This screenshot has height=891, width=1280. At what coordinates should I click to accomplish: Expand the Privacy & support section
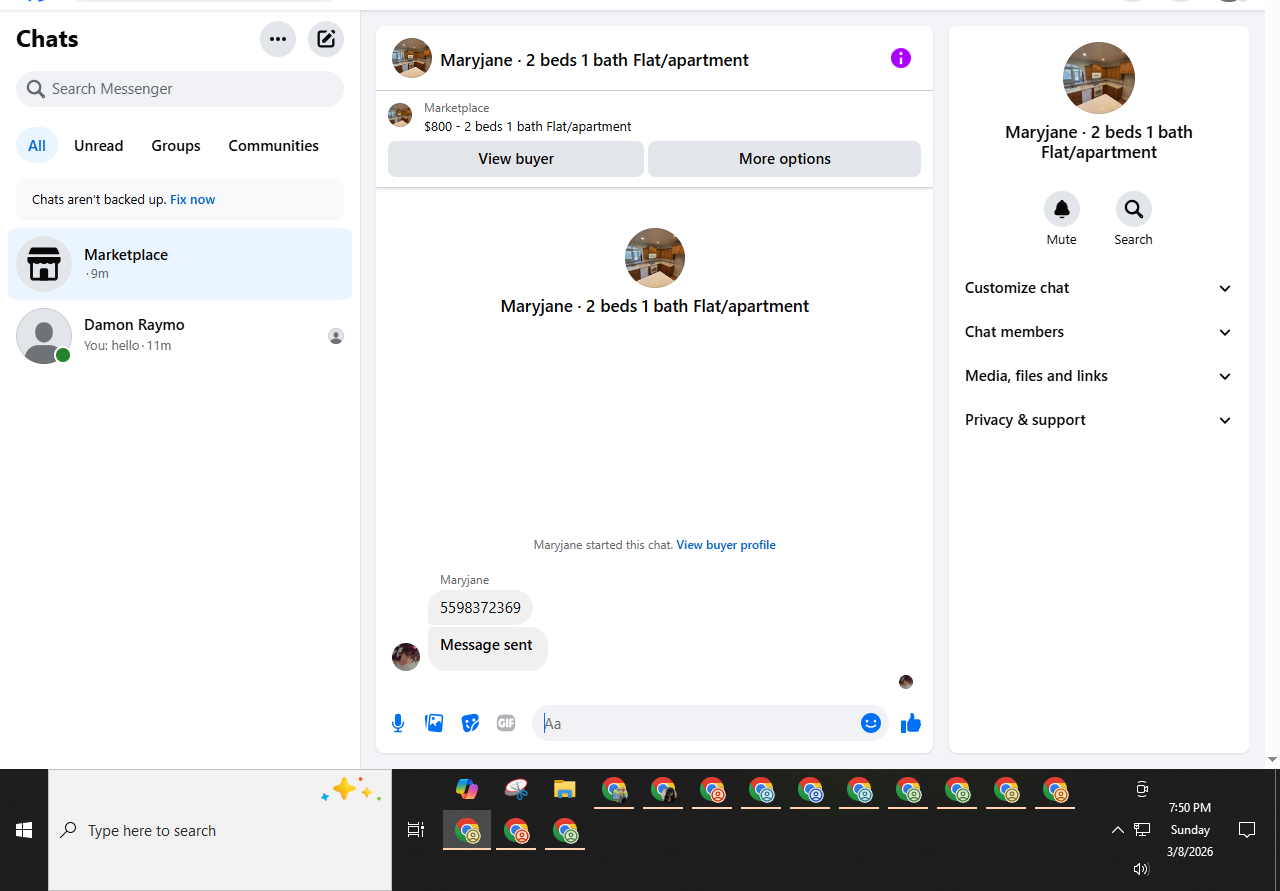tap(1099, 420)
